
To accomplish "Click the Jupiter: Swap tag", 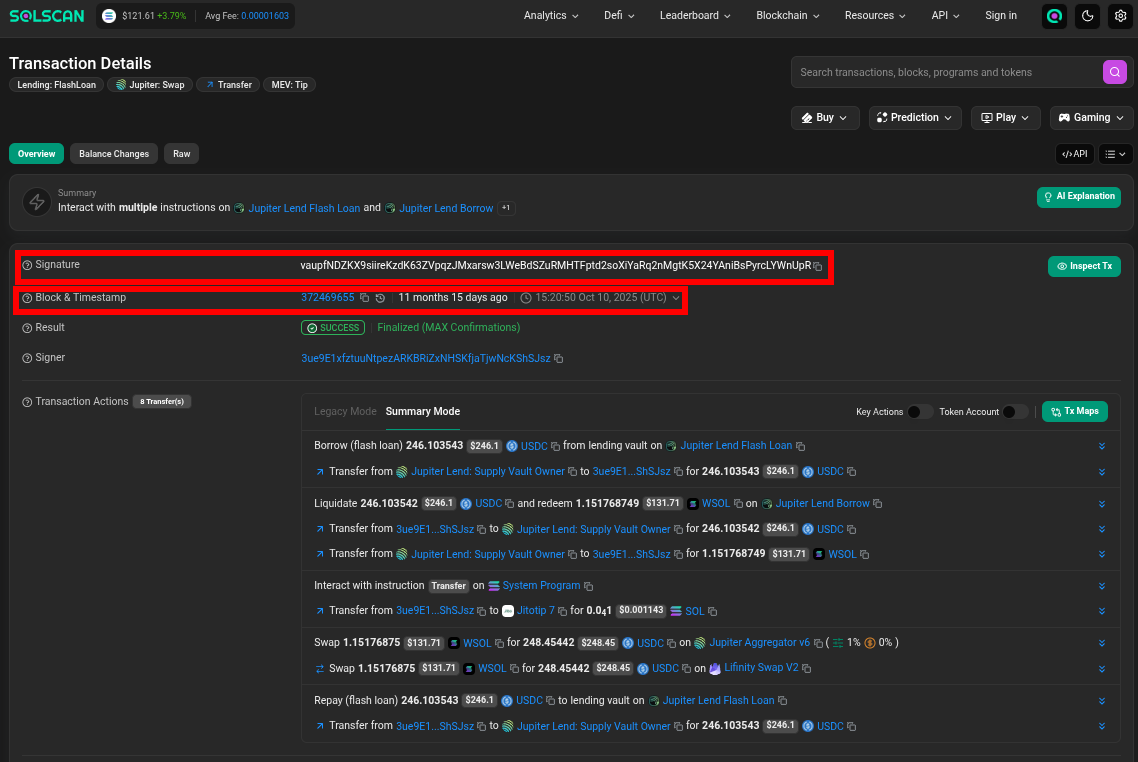I will coord(150,85).
